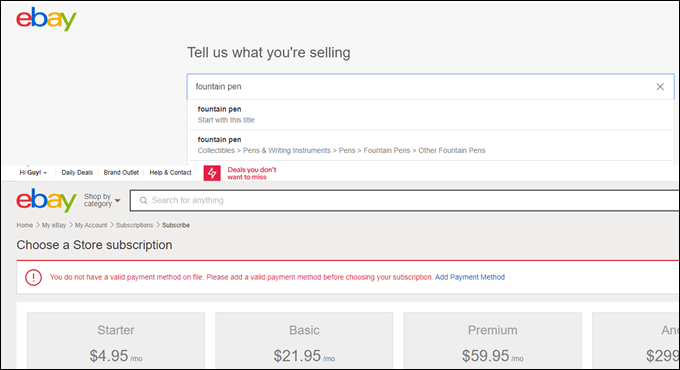
Task: Click the 'Tell us what you're selling' heading
Action: tap(269, 52)
